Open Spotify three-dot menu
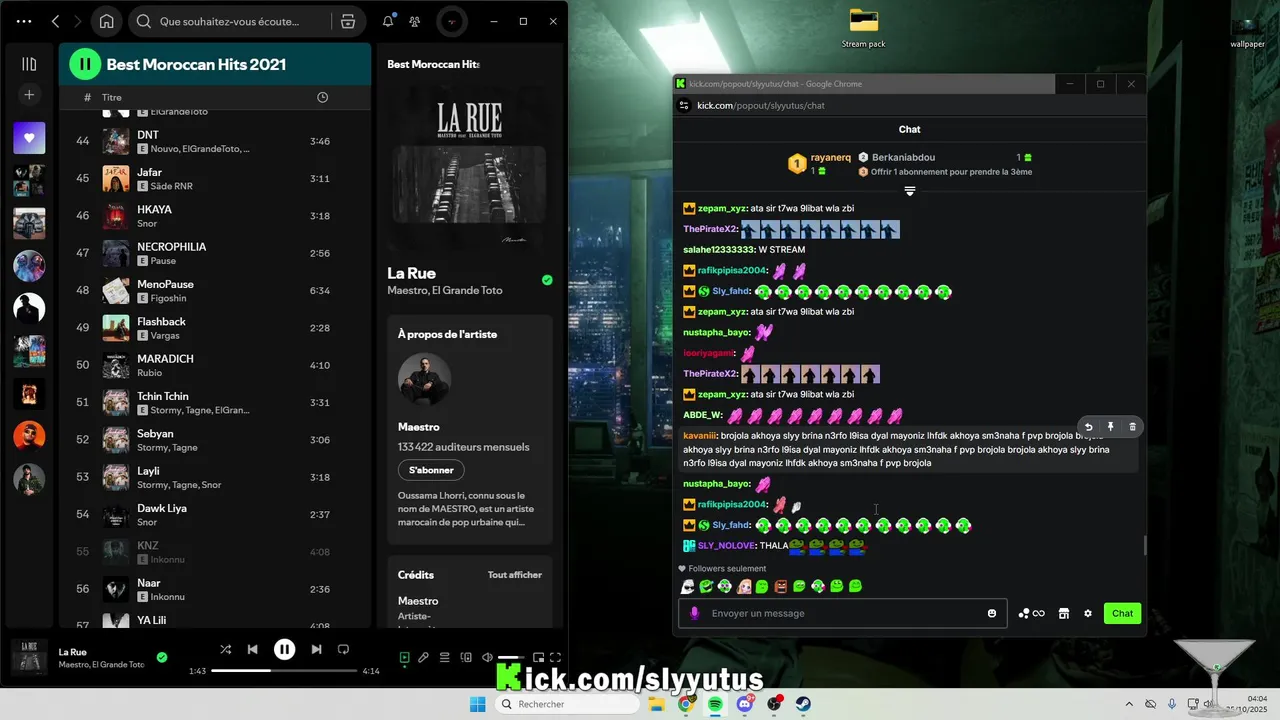 click(24, 21)
